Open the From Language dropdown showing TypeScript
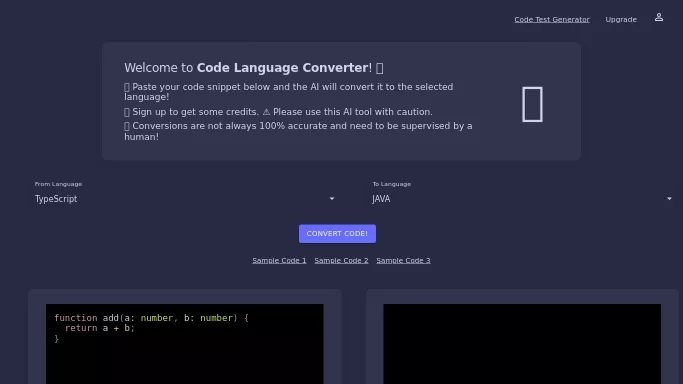This screenshot has height=384, width=683. 185,199
